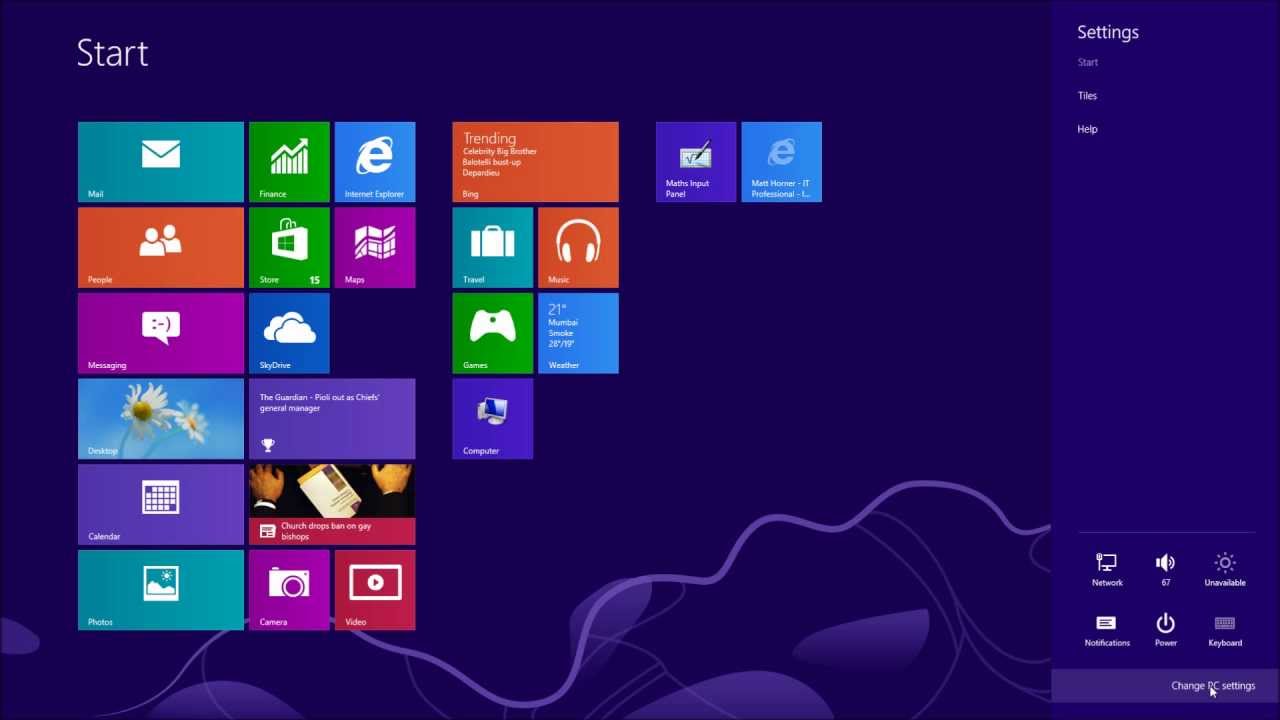1280x720 pixels.
Task: Select Help in the Settings pane
Action: tap(1087, 129)
